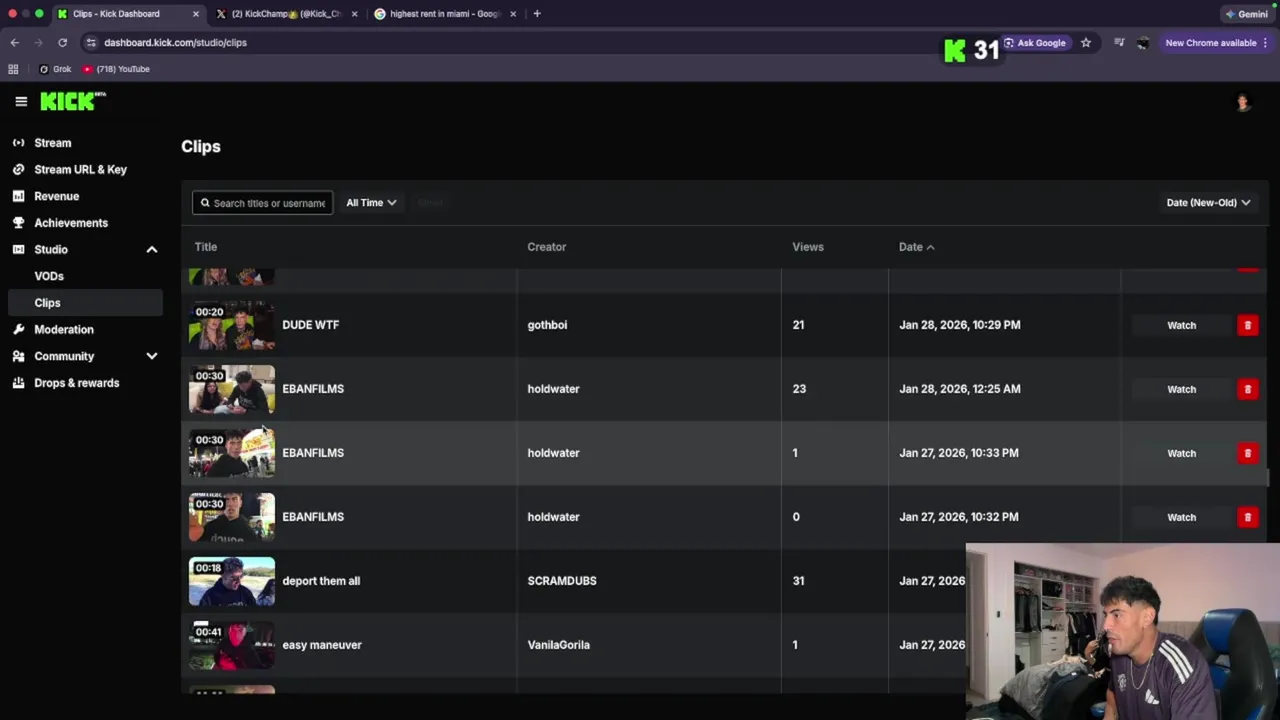Image resolution: width=1280 pixels, height=720 pixels.
Task: Open the deport them all thumbnail
Action: [x=232, y=581]
